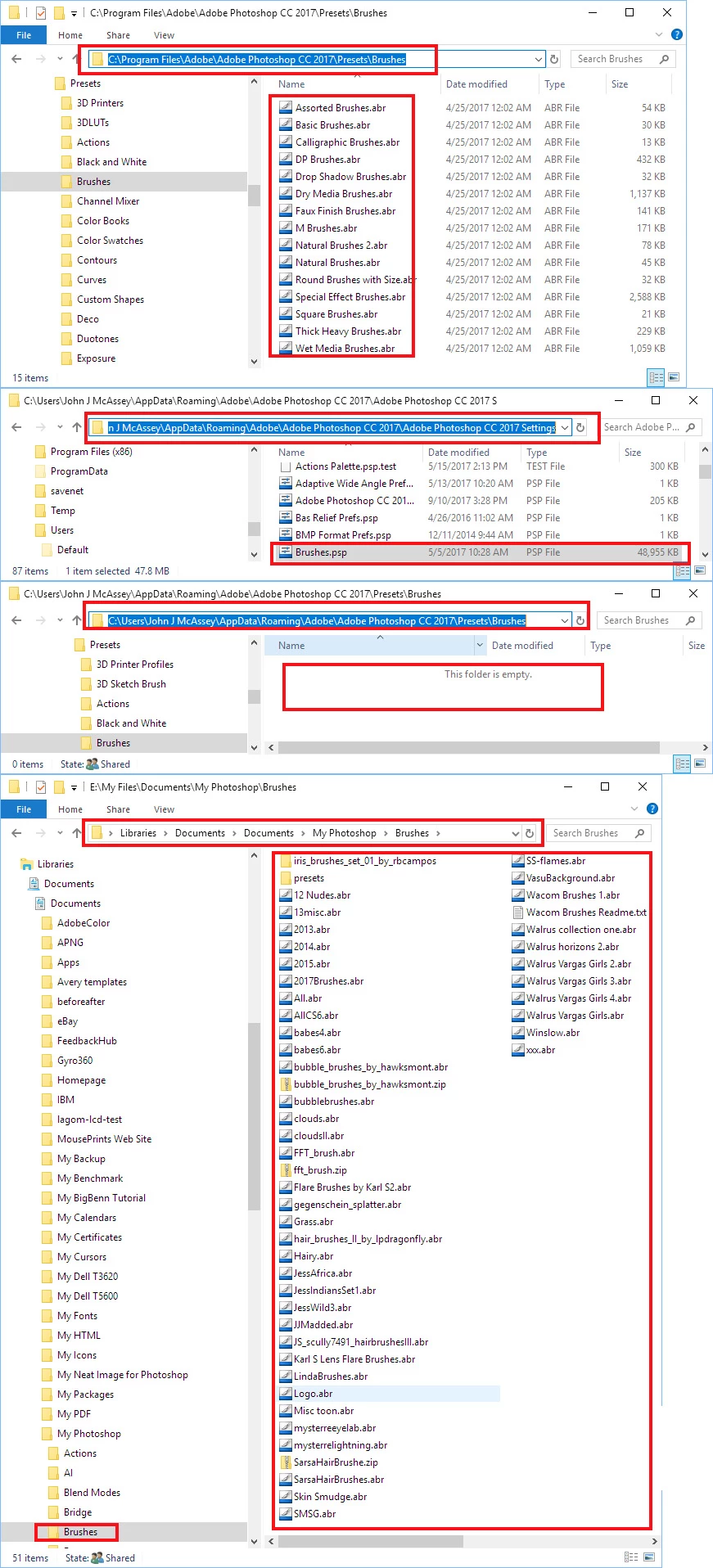The height and width of the screenshot is (1568, 713).
Task: Expand the ribbon chevron in the Documents Brushes window
Action: pos(634,809)
